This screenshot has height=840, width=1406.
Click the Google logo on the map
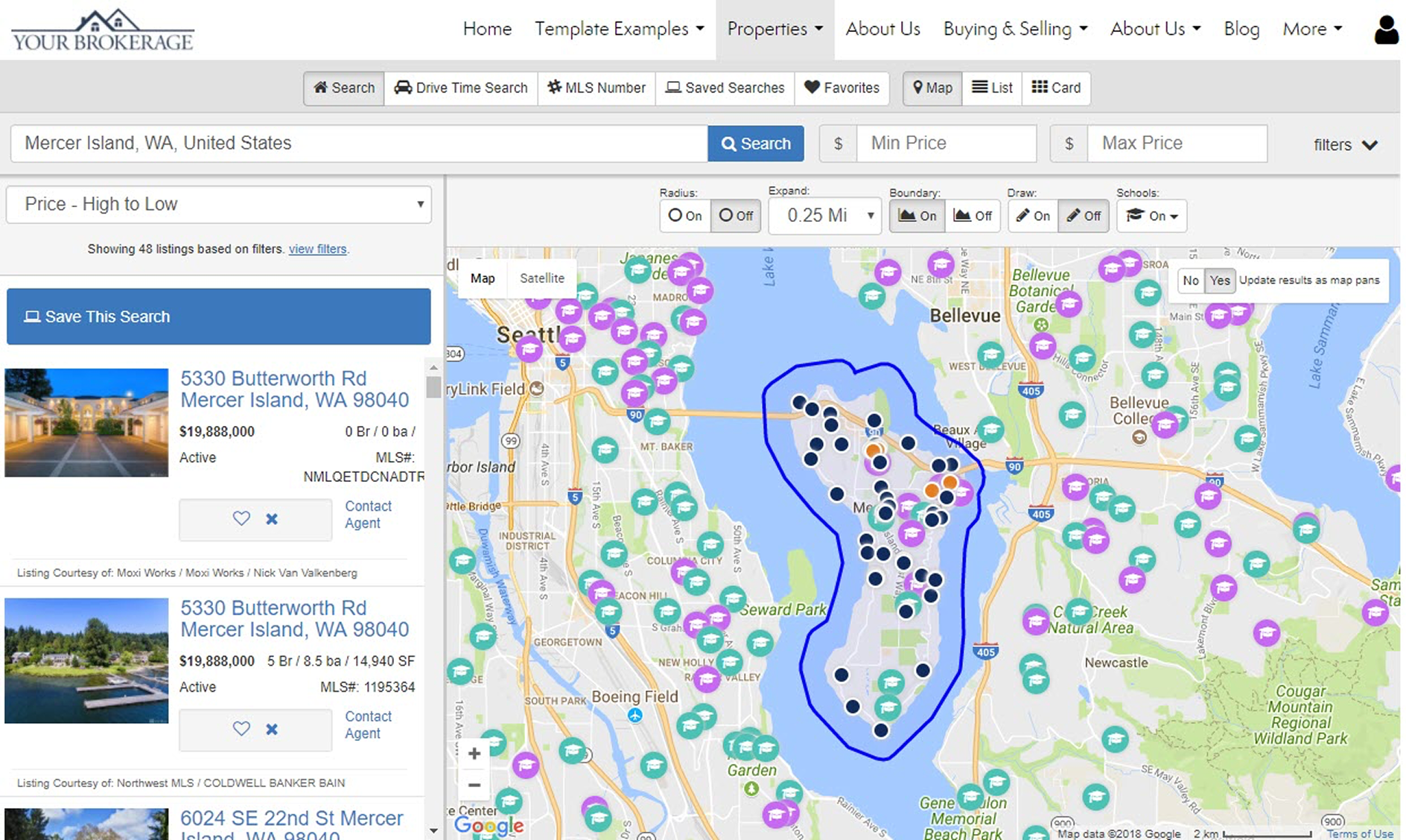point(489,825)
